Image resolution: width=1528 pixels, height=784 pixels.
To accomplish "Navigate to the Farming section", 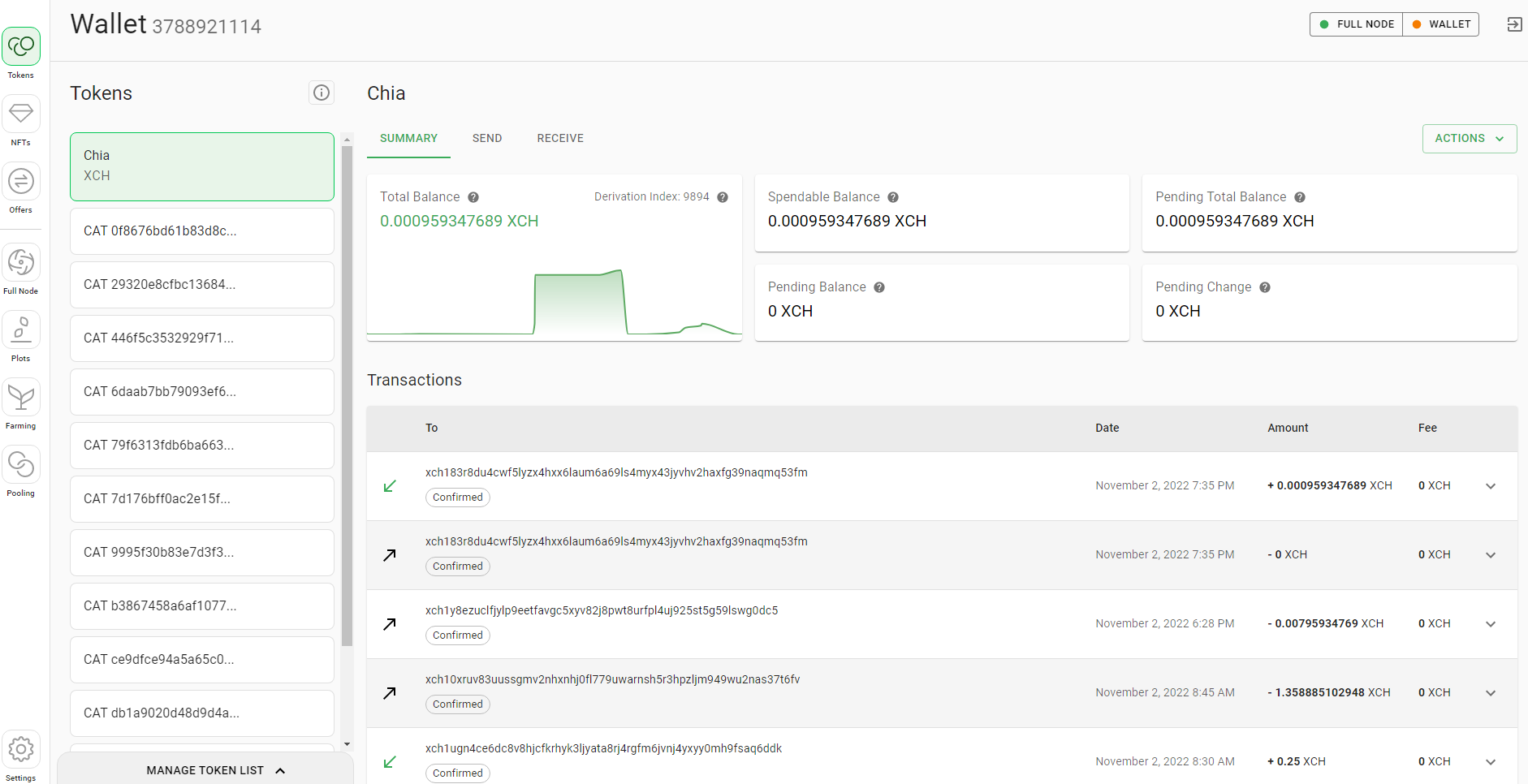I will tap(20, 398).
